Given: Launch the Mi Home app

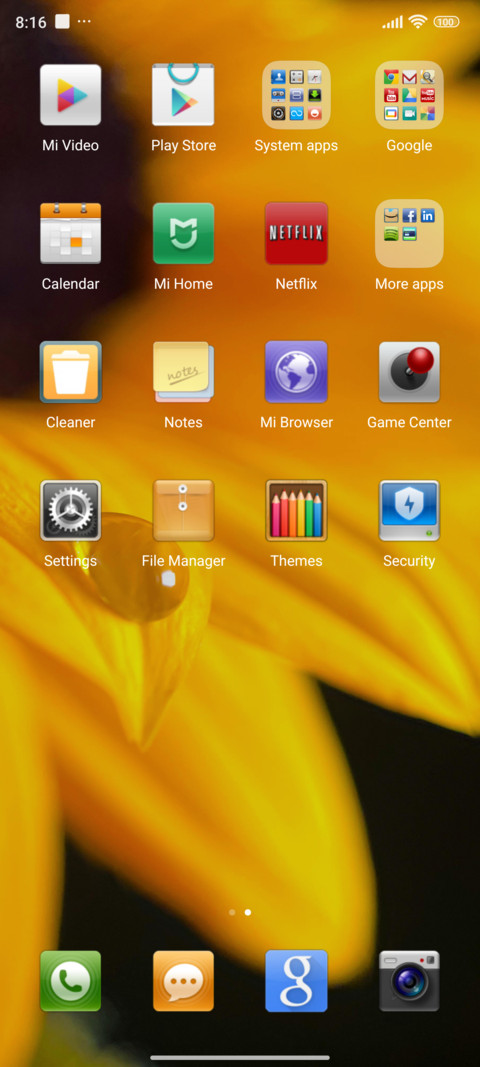Looking at the screenshot, I should pyautogui.click(x=183, y=233).
